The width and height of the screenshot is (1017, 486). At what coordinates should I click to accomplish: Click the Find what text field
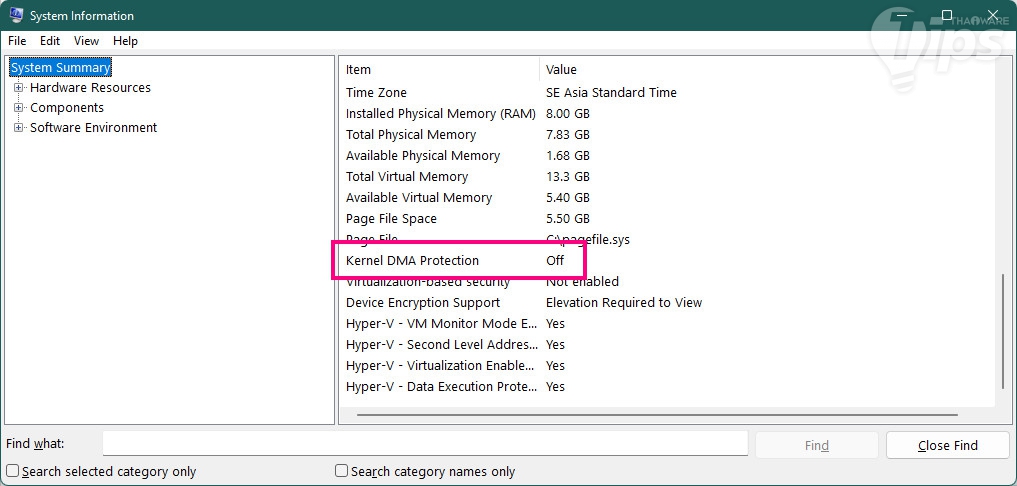coord(425,444)
